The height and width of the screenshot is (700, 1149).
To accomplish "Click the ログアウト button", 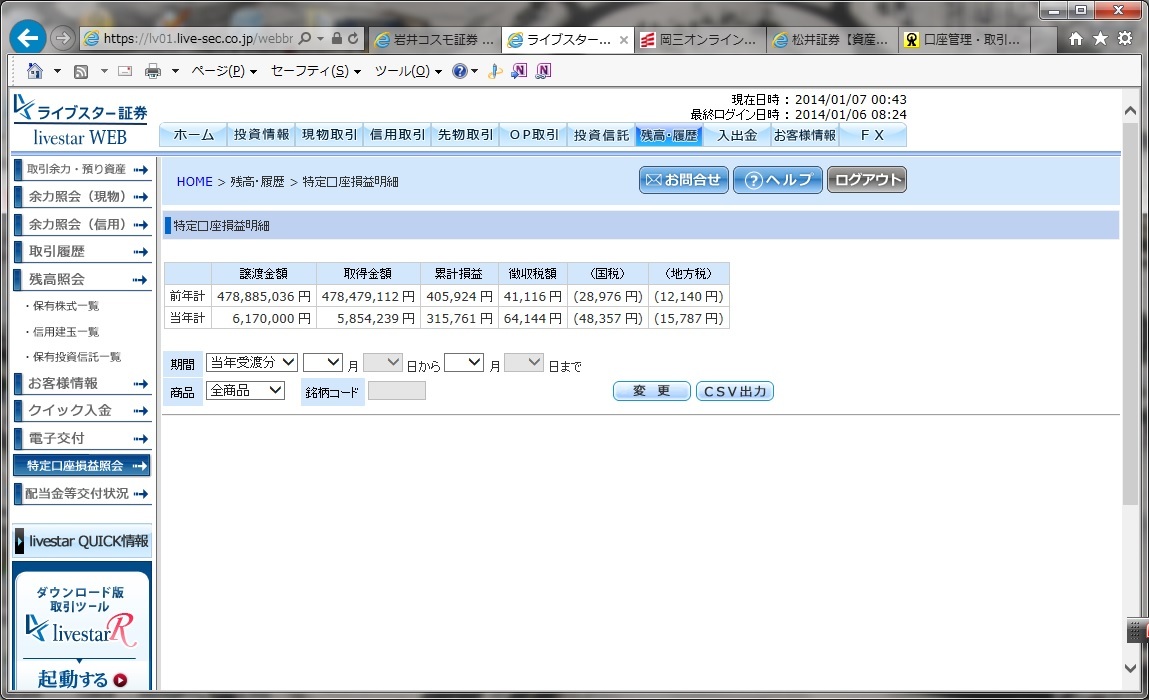I will [867, 180].
